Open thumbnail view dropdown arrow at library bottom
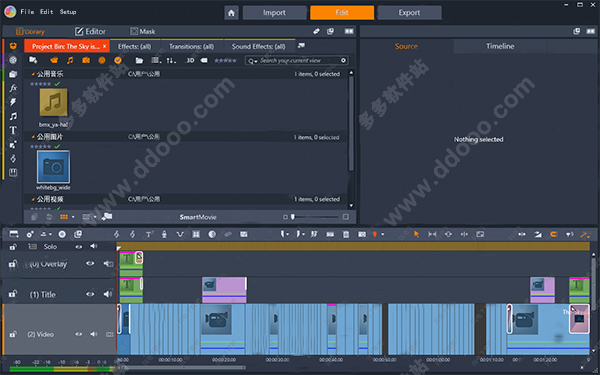600x375 pixels. tap(73, 217)
